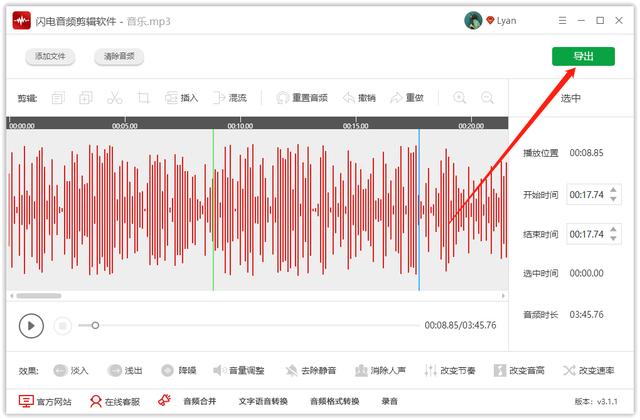This screenshot has height=420, width=640.
Task: Click the blue selection marker line
Action: [419, 210]
